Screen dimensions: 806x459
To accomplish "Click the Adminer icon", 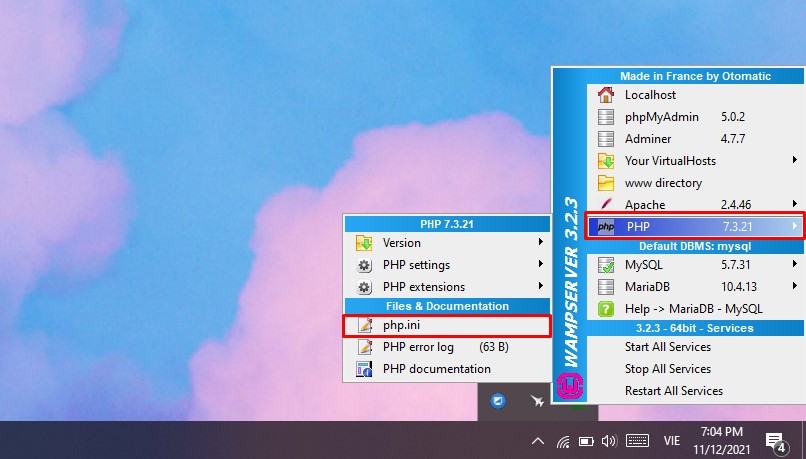I will [606, 139].
